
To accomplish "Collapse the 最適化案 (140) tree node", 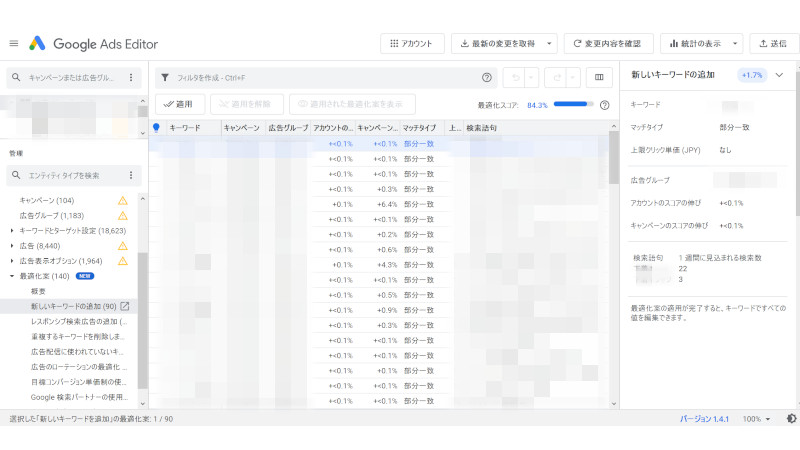I will click(x=12, y=276).
